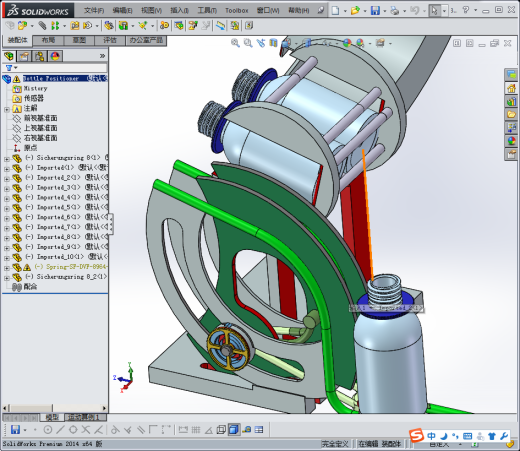Click the Zoom to Fit magnifier icon

(x=235, y=43)
